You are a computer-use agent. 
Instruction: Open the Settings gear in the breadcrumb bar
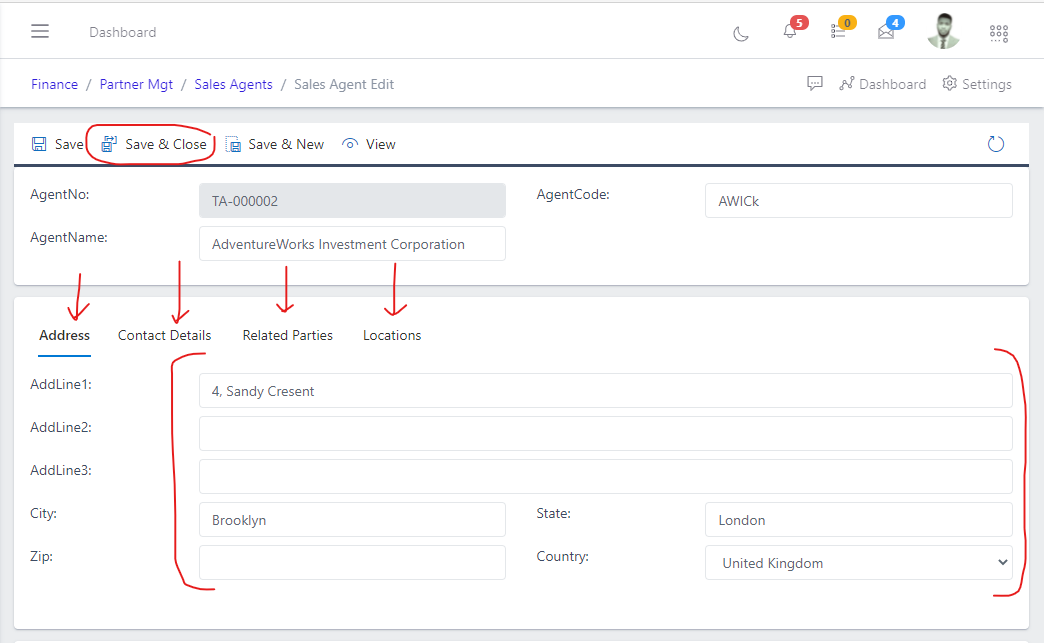tap(976, 84)
